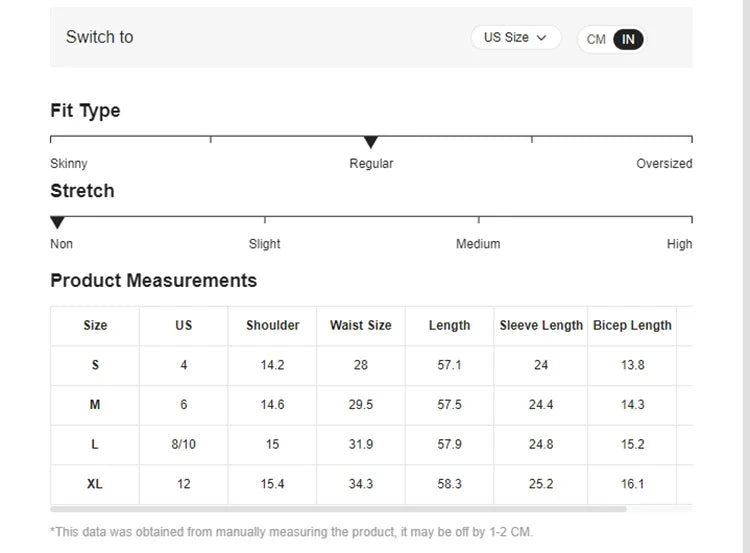The height and width of the screenshot is (553, 750).
Task: Click the Oversized fit label
Action: [664, 163]
